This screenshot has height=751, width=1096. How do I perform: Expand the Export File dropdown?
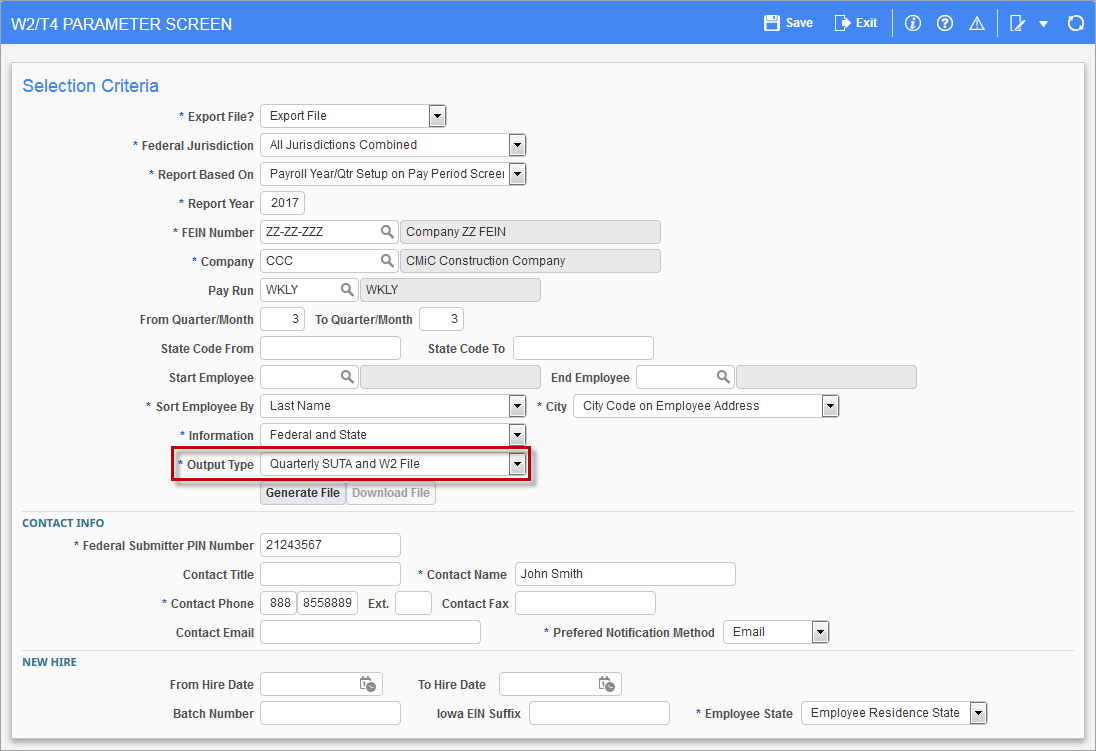point(437,116)
